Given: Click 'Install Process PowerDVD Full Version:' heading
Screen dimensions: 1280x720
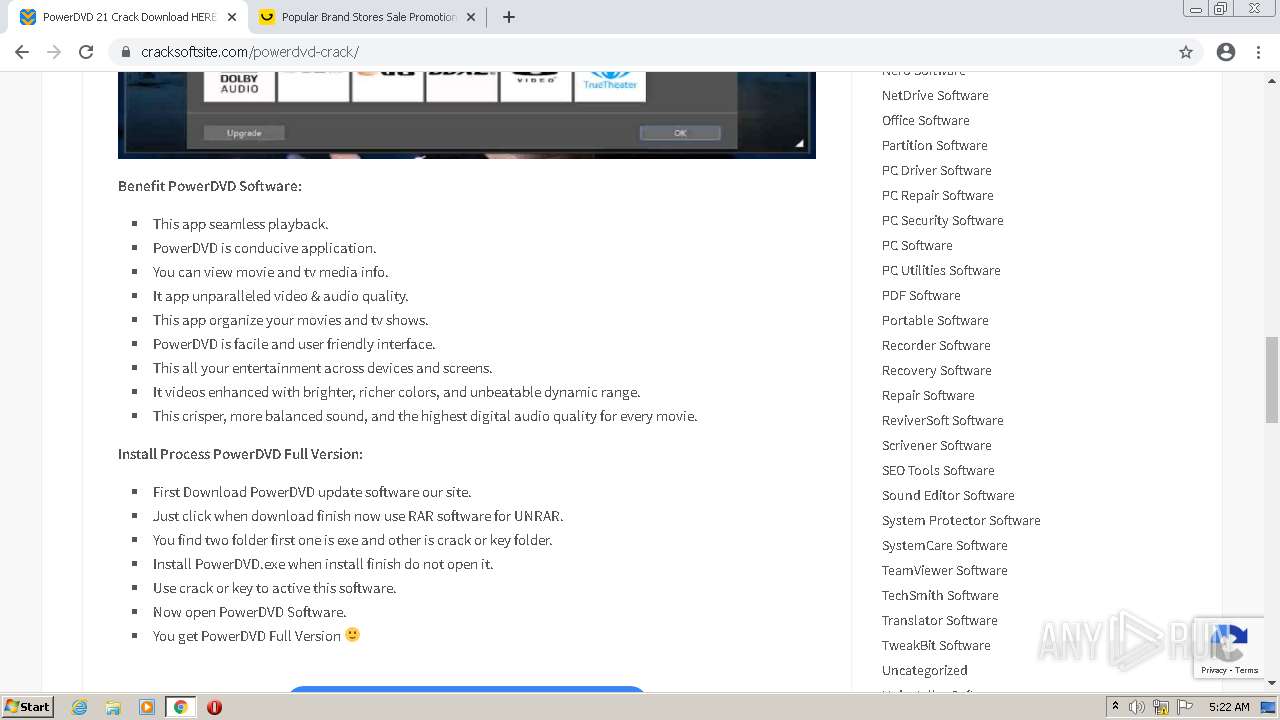Looking at the screenshot, I should tap(240, 454).
